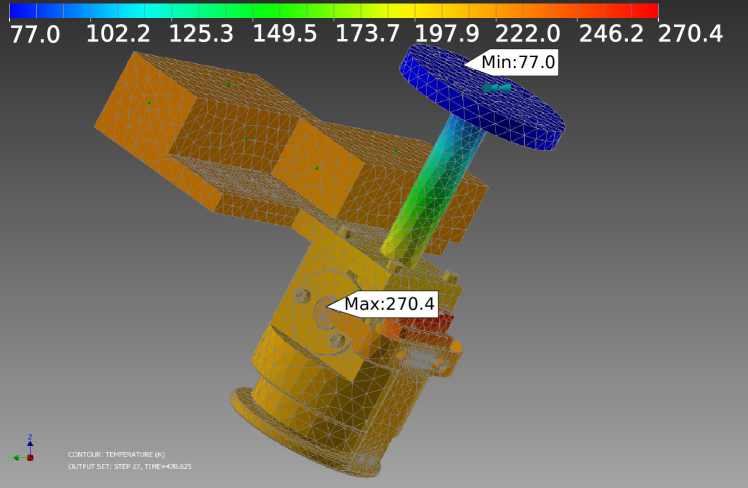Image resolution: width=748 pixels, height=488 pixels.
Task: Click the green middle of the color legend
Action: coord(267,10)
